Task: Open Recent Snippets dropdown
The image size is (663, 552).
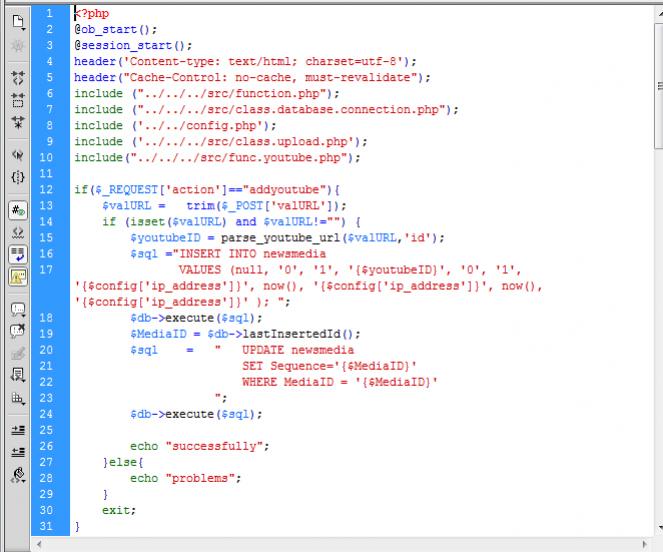Action: pyautogui.click(x=18, y=375)
